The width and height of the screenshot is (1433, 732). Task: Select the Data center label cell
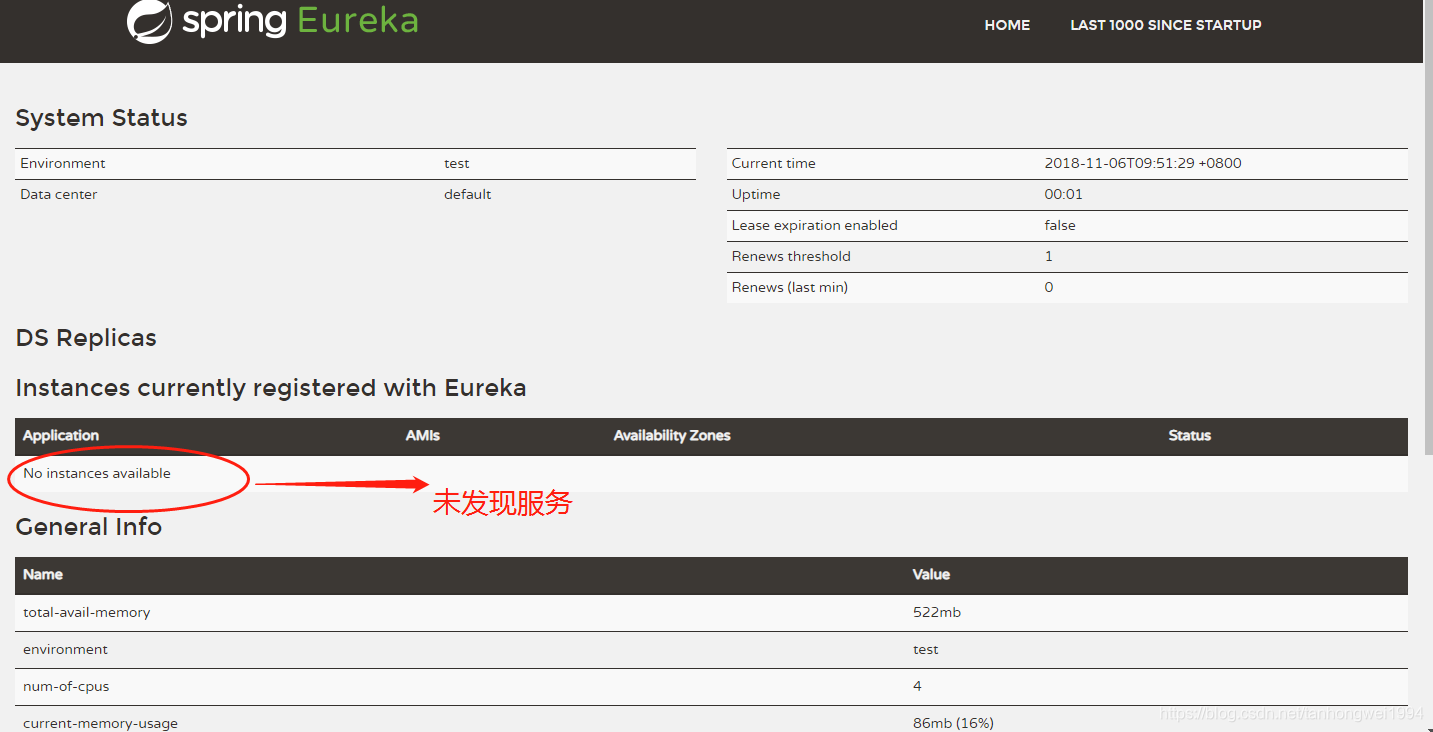pyautogui.click(x=59, y=194)
